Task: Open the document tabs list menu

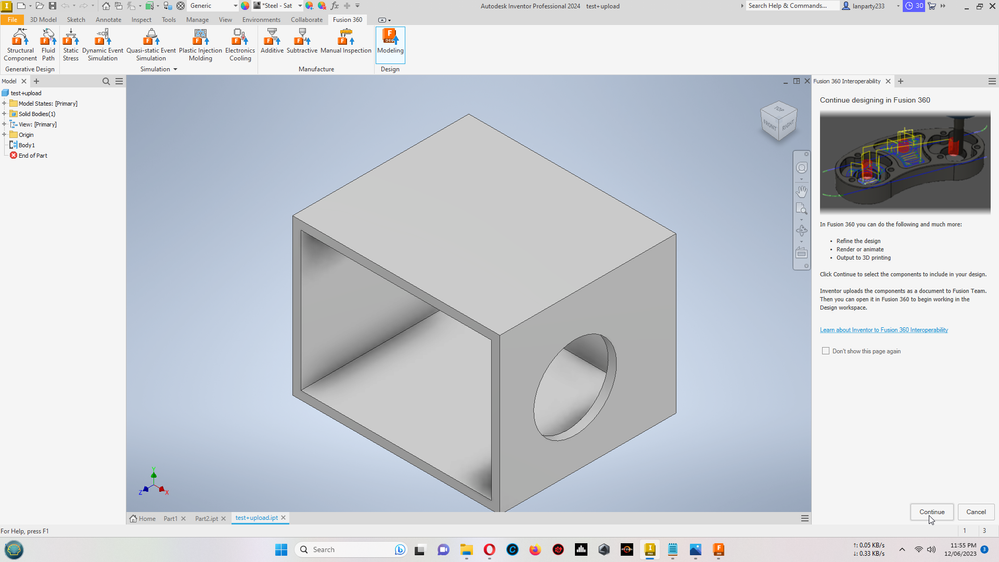Action: coord(805,518)
